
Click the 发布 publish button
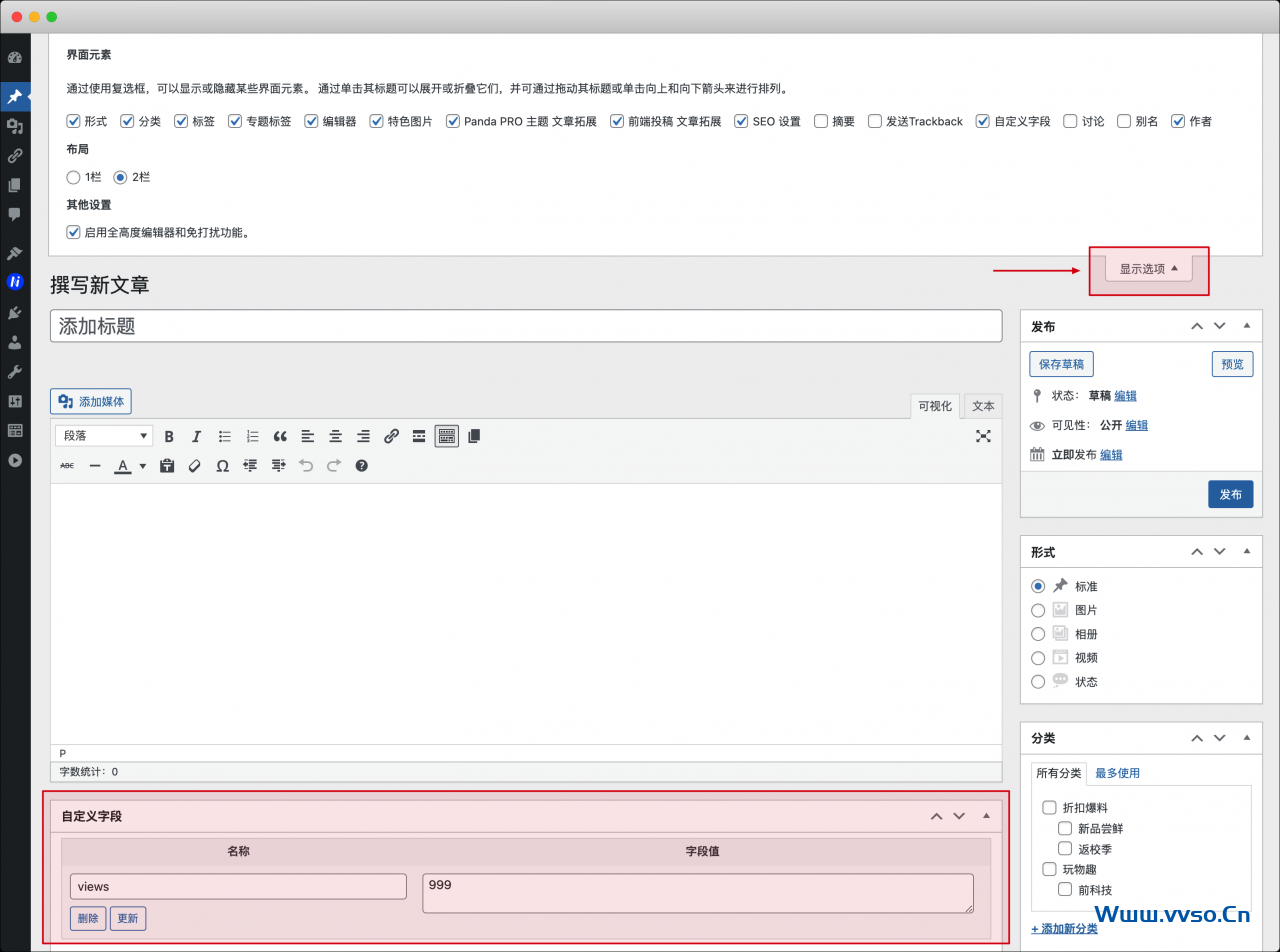[x=1230, y=494]
